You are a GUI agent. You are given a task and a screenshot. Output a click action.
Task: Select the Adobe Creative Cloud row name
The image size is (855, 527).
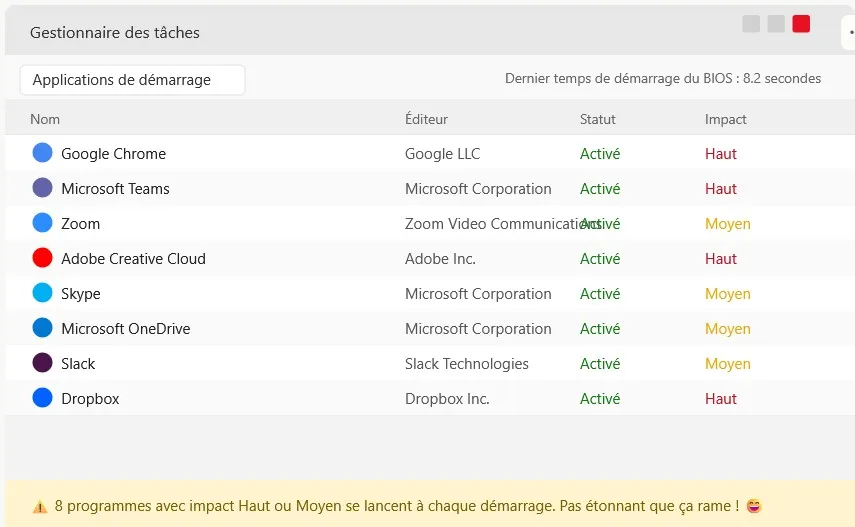(x=133, y=259)
